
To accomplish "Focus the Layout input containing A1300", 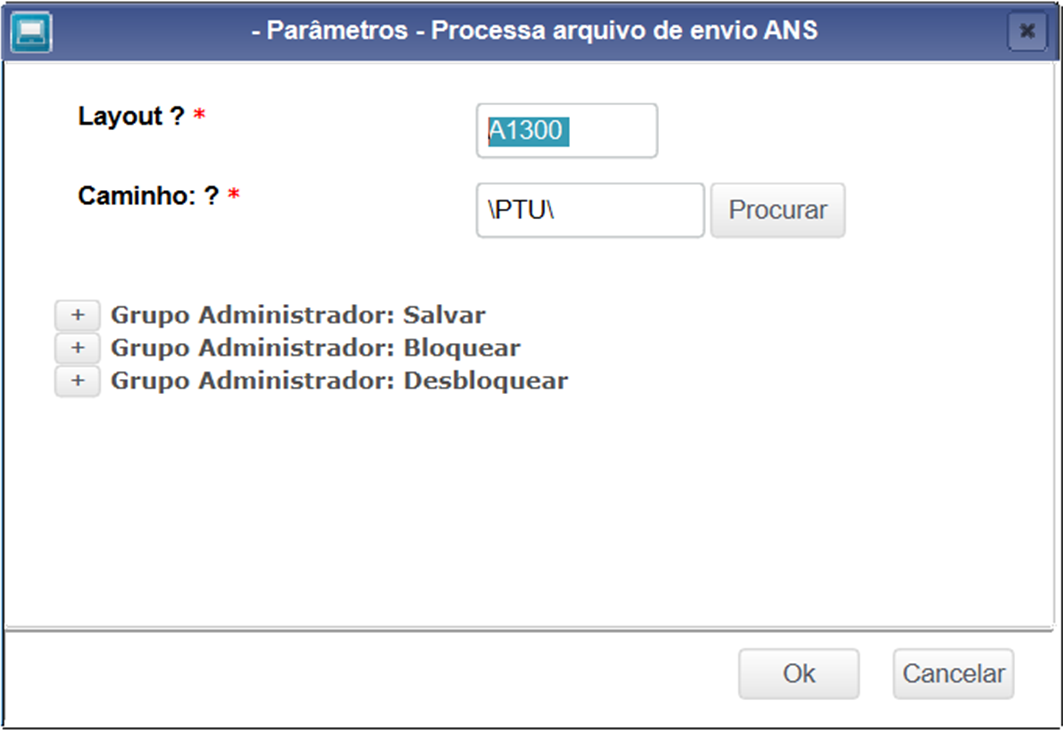I will (x=566, y=130).
